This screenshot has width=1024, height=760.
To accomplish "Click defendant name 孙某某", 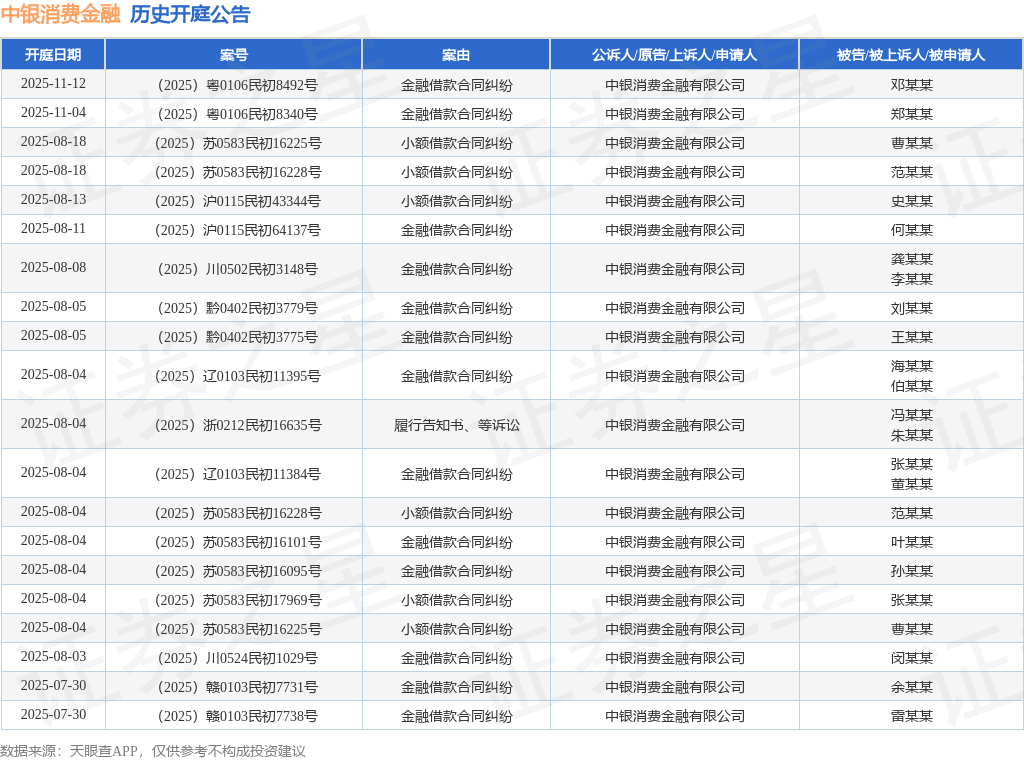I will (x=912, y=571).
